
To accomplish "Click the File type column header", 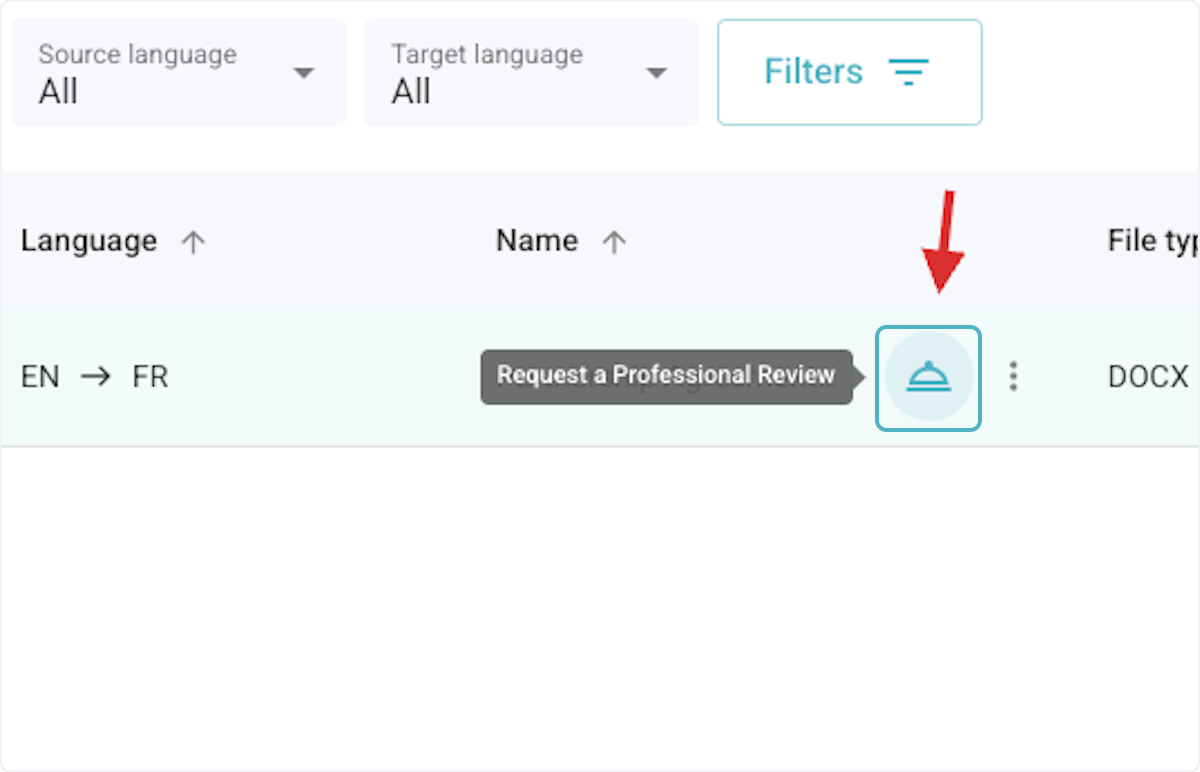I will [1152, 241].
